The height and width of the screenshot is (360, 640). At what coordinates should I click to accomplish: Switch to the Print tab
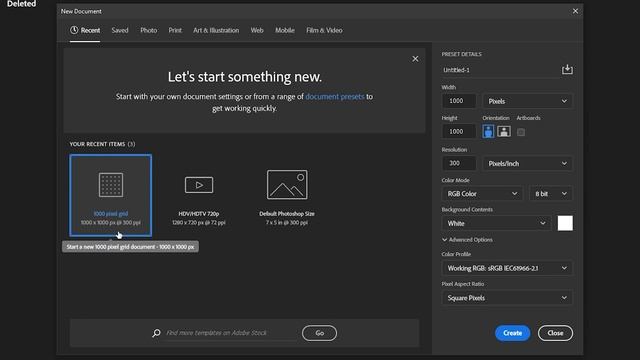pos(175,30)
